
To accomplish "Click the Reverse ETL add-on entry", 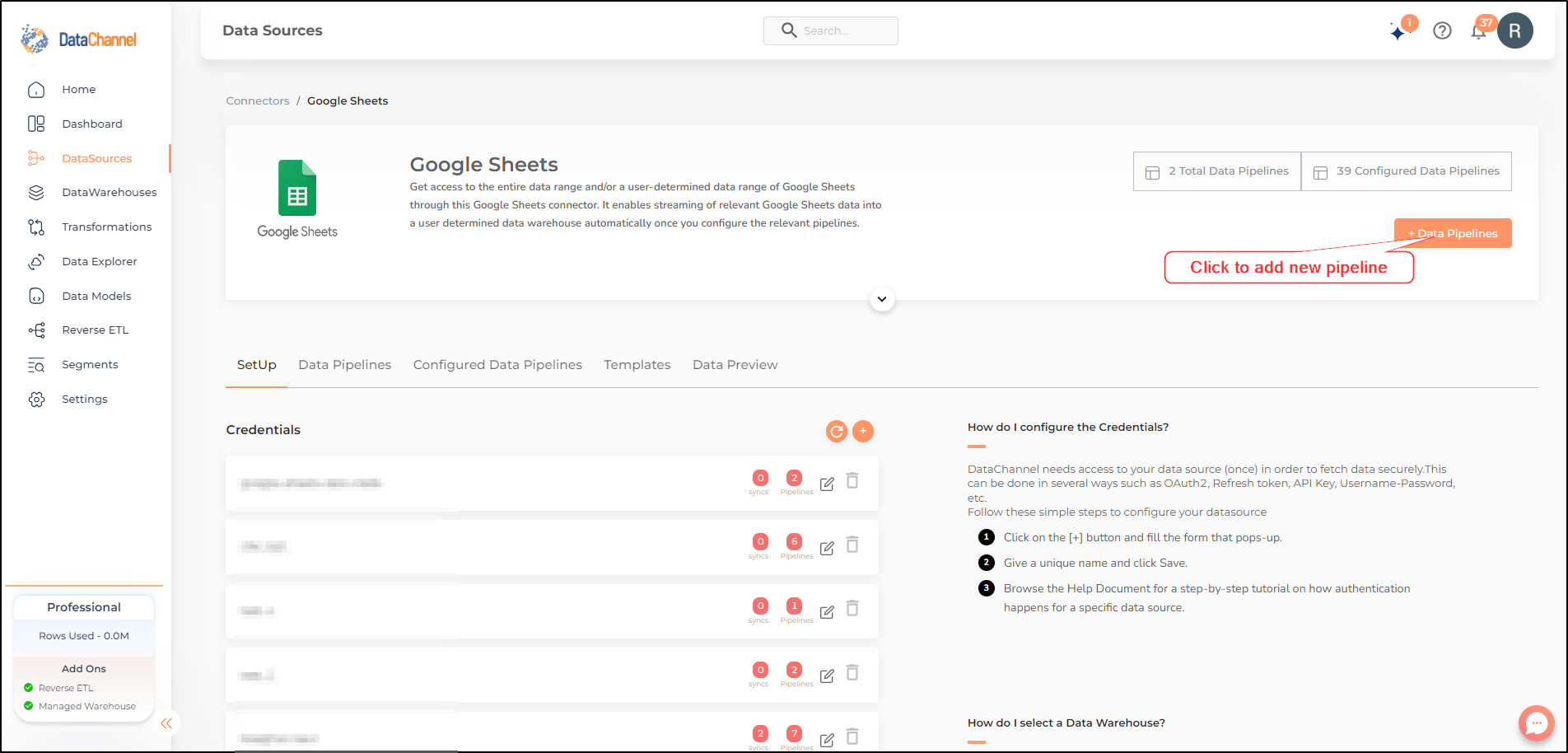I will [65, 688].
